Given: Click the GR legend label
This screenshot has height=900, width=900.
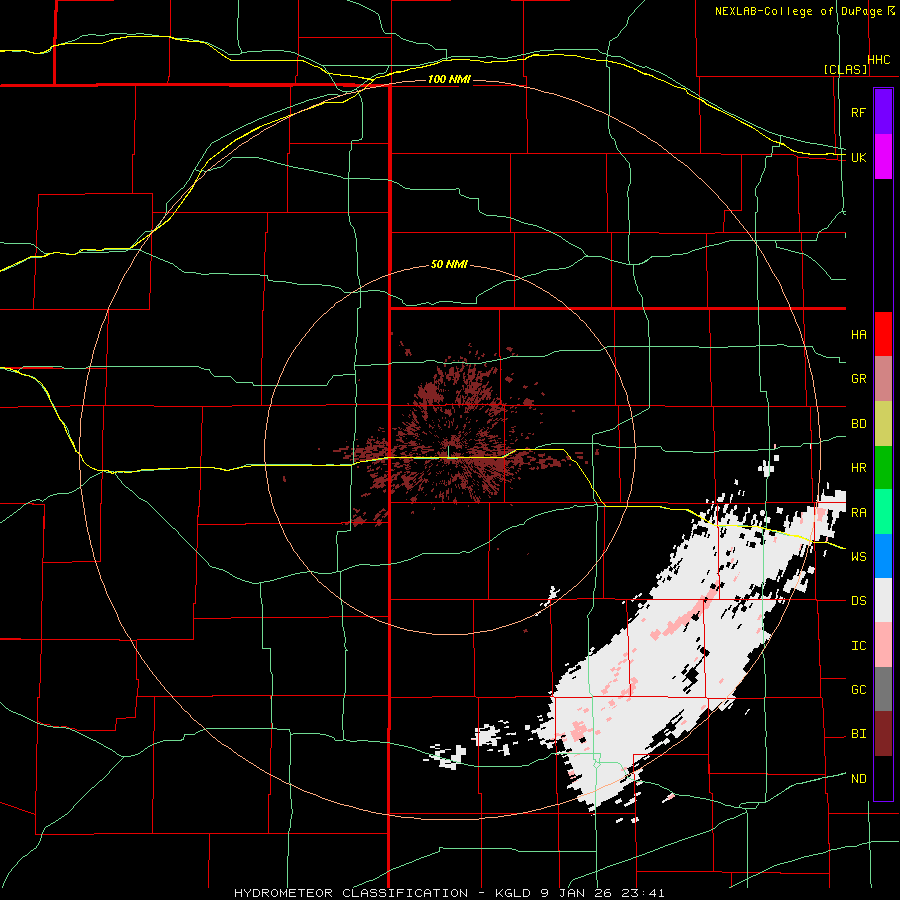Looking at the screenshot, I should pyautogui.click(x=858, y=379).
